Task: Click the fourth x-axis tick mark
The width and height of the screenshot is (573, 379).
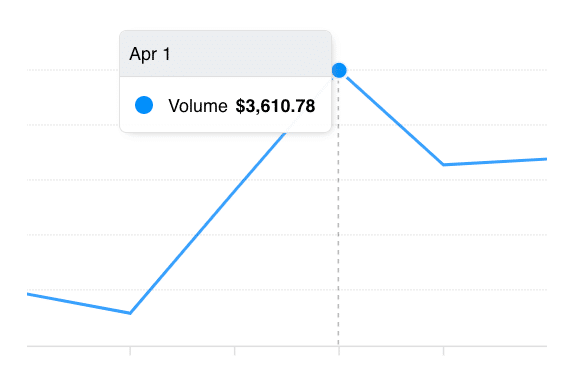Action: (444, 351)
